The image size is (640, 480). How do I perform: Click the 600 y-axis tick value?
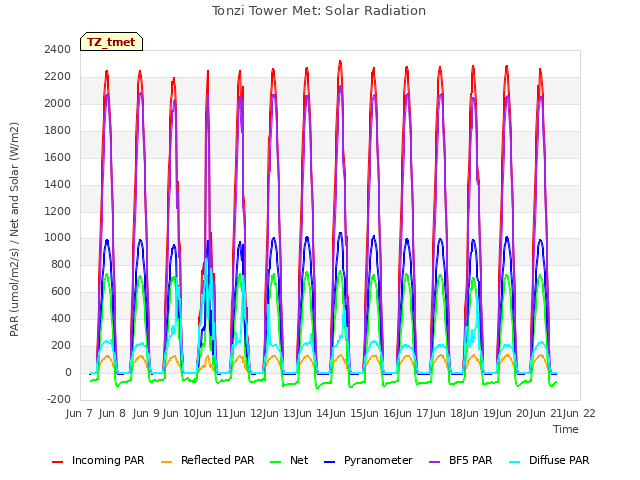[61, 291]
